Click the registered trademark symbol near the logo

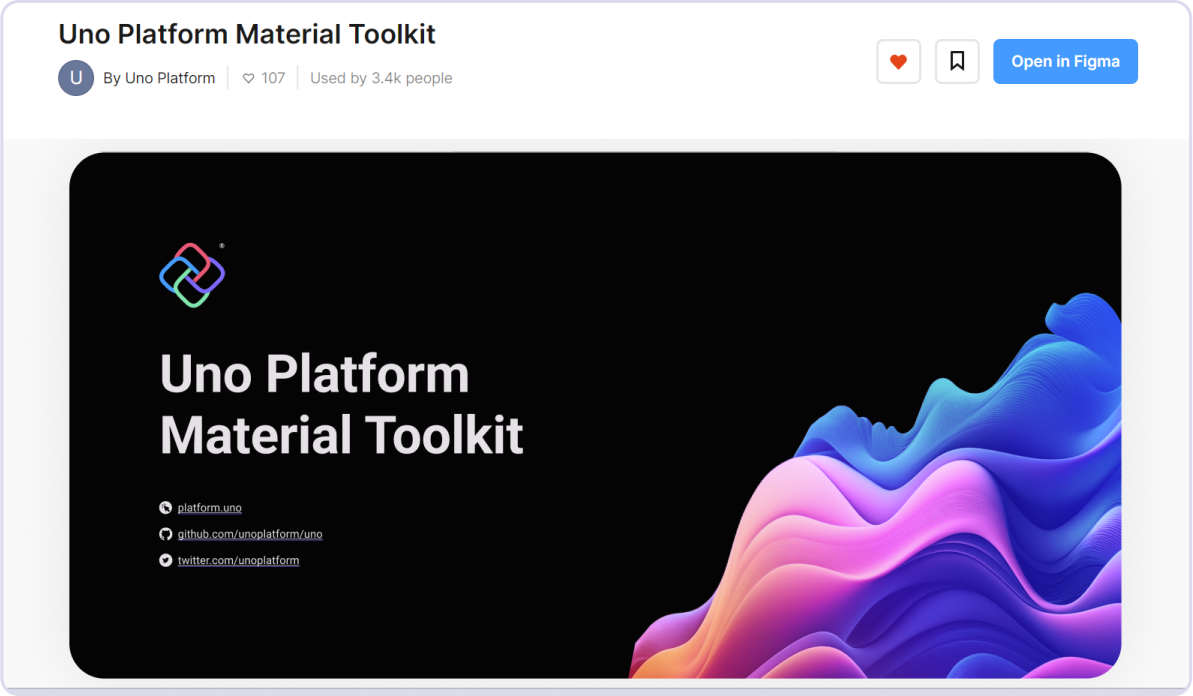(x=224, y=244)
